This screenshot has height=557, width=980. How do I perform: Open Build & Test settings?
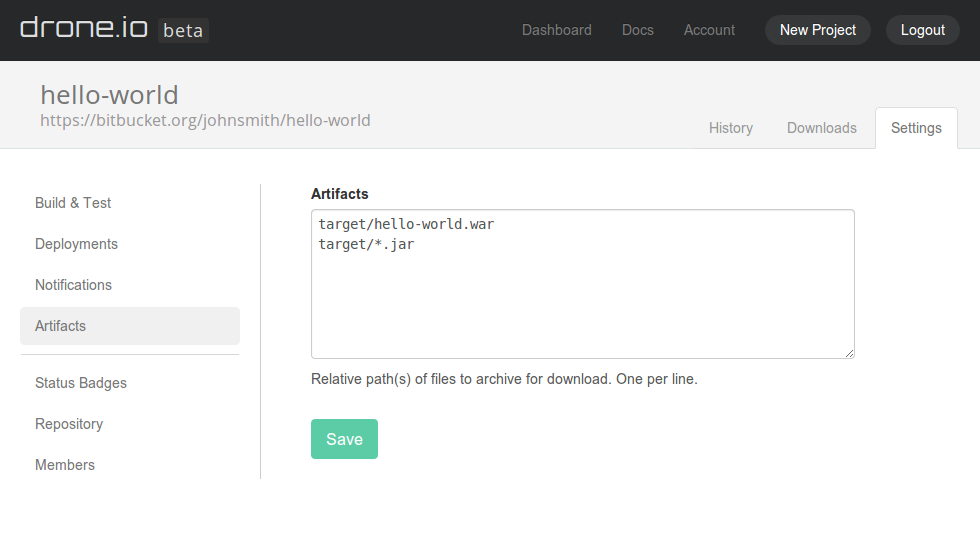point(73,203)
